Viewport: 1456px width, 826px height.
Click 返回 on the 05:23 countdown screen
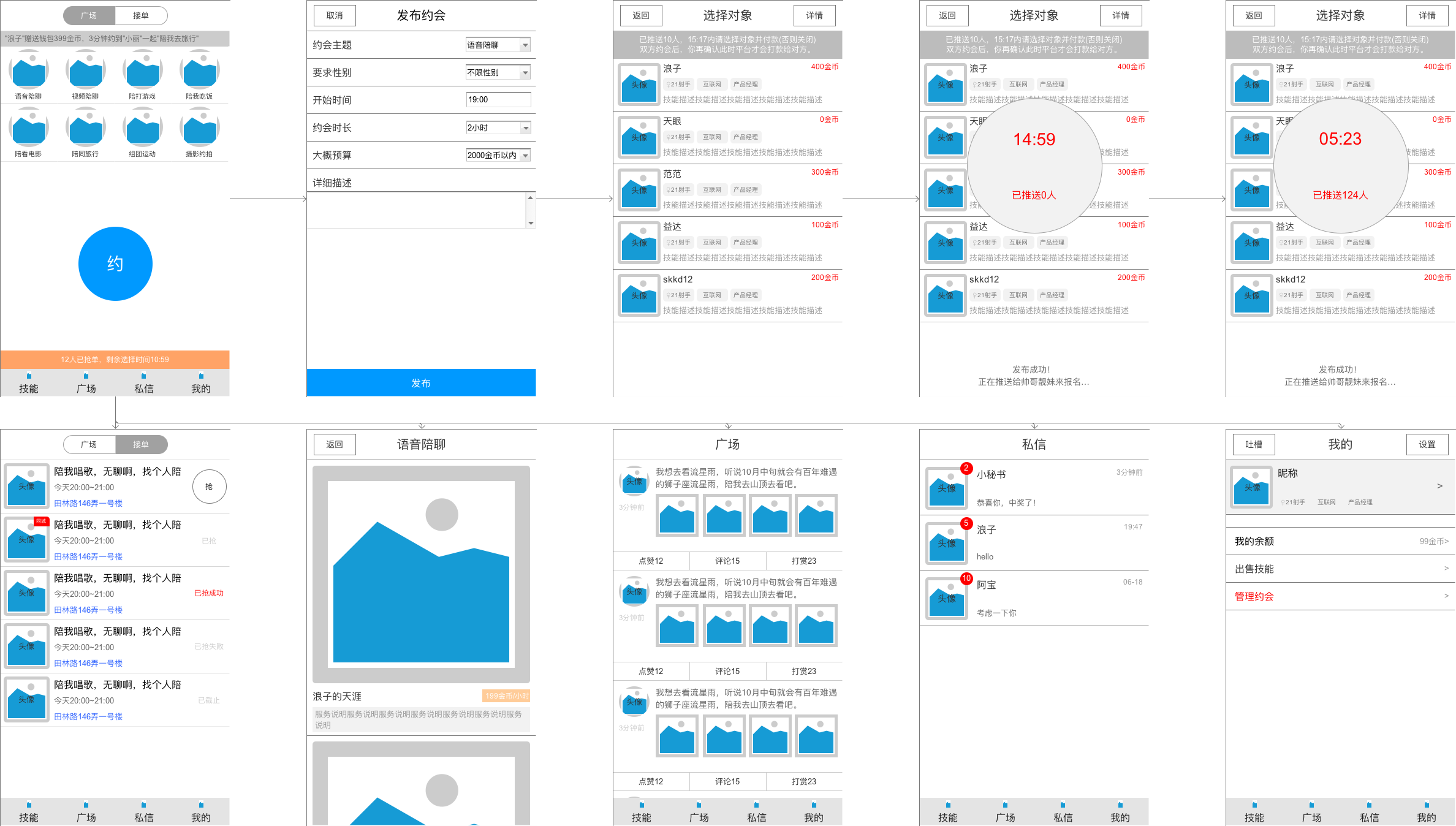(1254, 15)
